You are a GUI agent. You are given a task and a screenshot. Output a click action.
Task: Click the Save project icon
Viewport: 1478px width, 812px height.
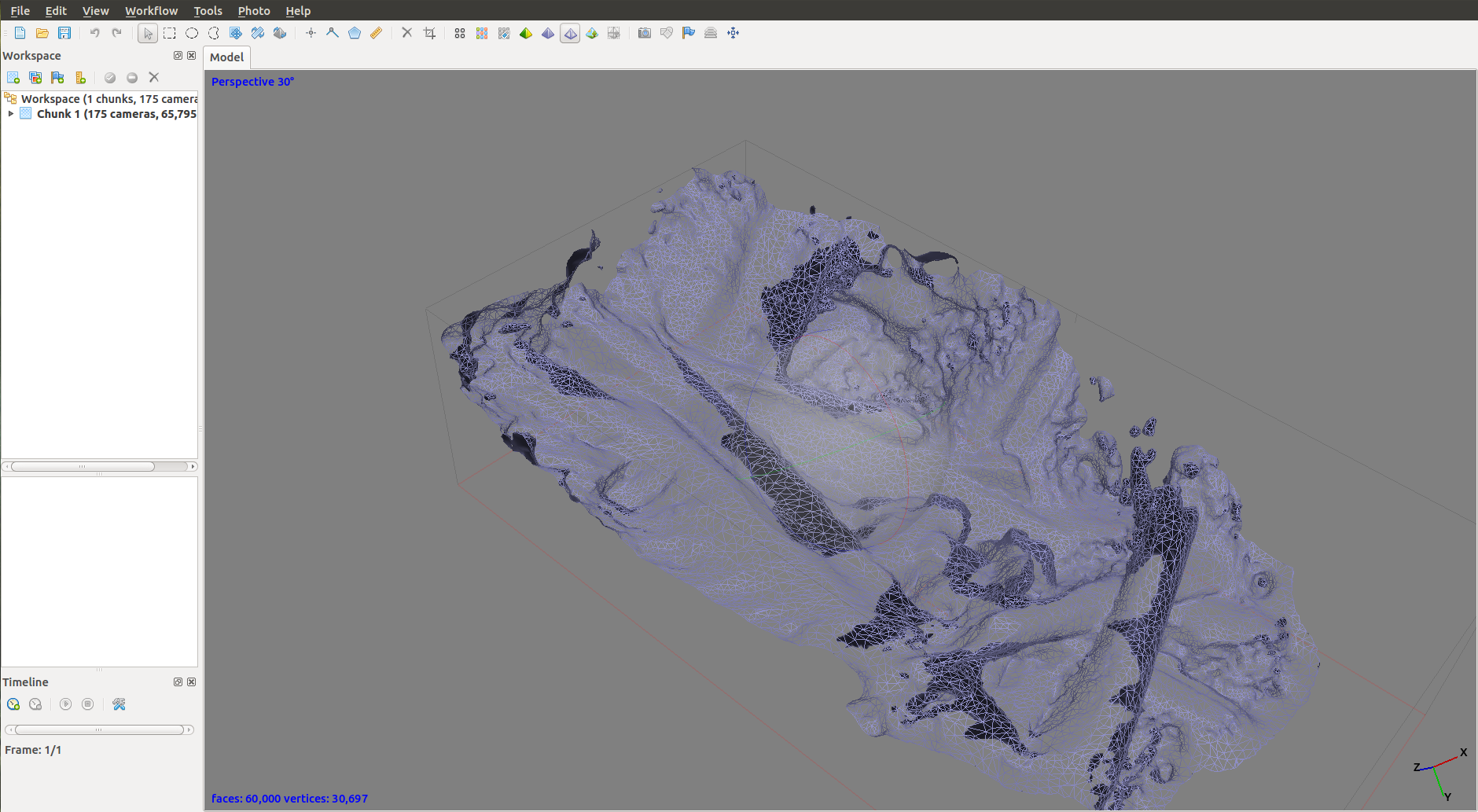coord(64,33)
